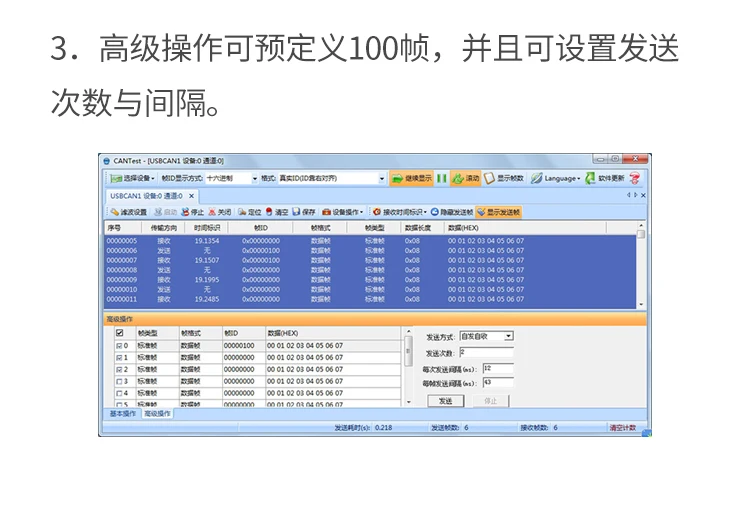Viewport: 750px width, 513px height.
Task: Click the tab strip scroll-right arrow
Action: click(636, 195)
